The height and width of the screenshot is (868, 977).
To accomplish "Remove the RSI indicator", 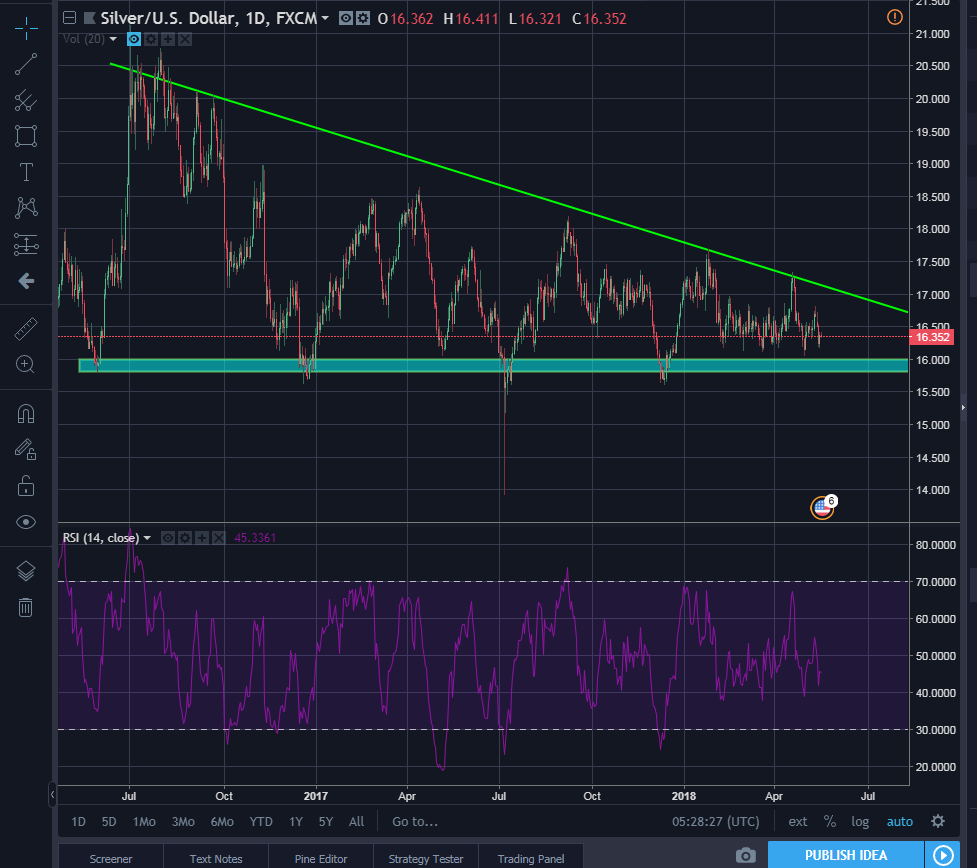I will tap(219, 538).
